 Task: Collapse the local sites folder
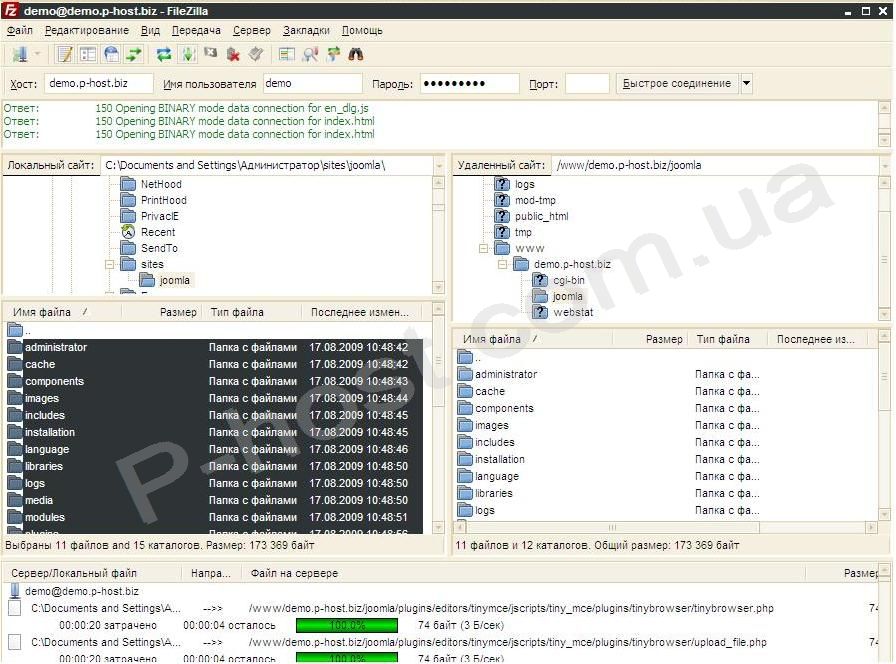(110, 265)
